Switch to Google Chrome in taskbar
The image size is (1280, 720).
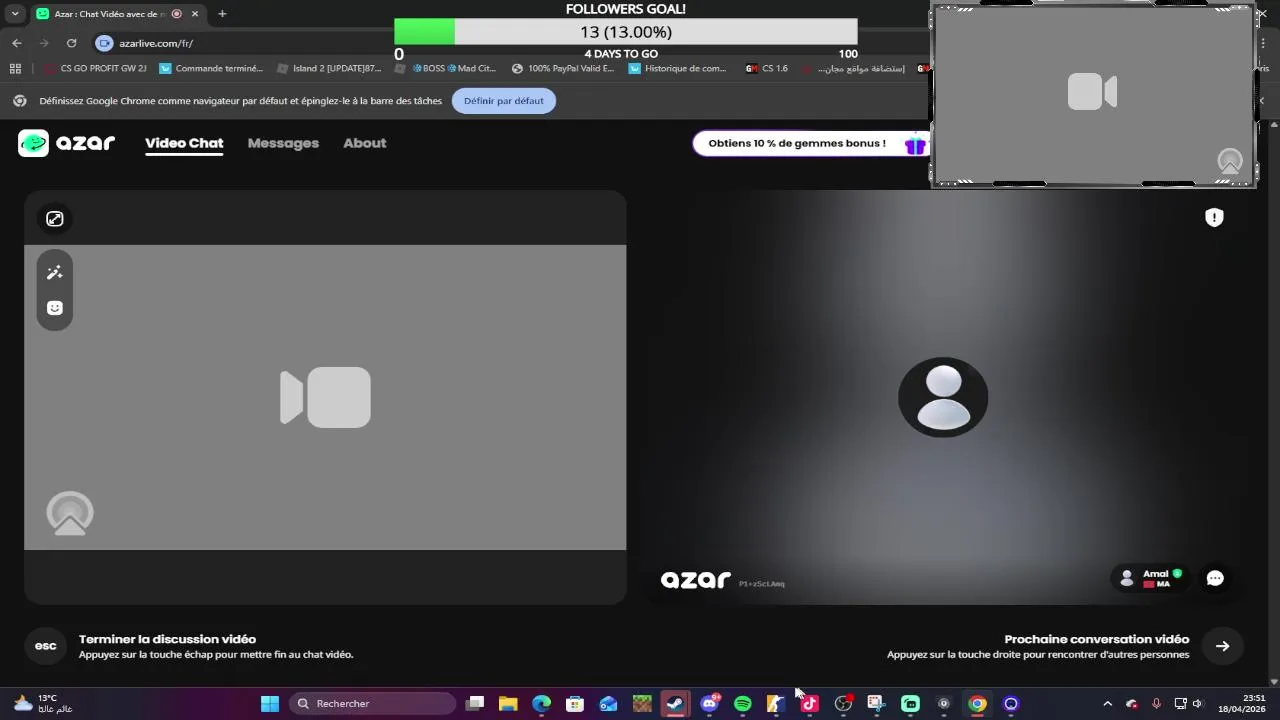[977, 704]
